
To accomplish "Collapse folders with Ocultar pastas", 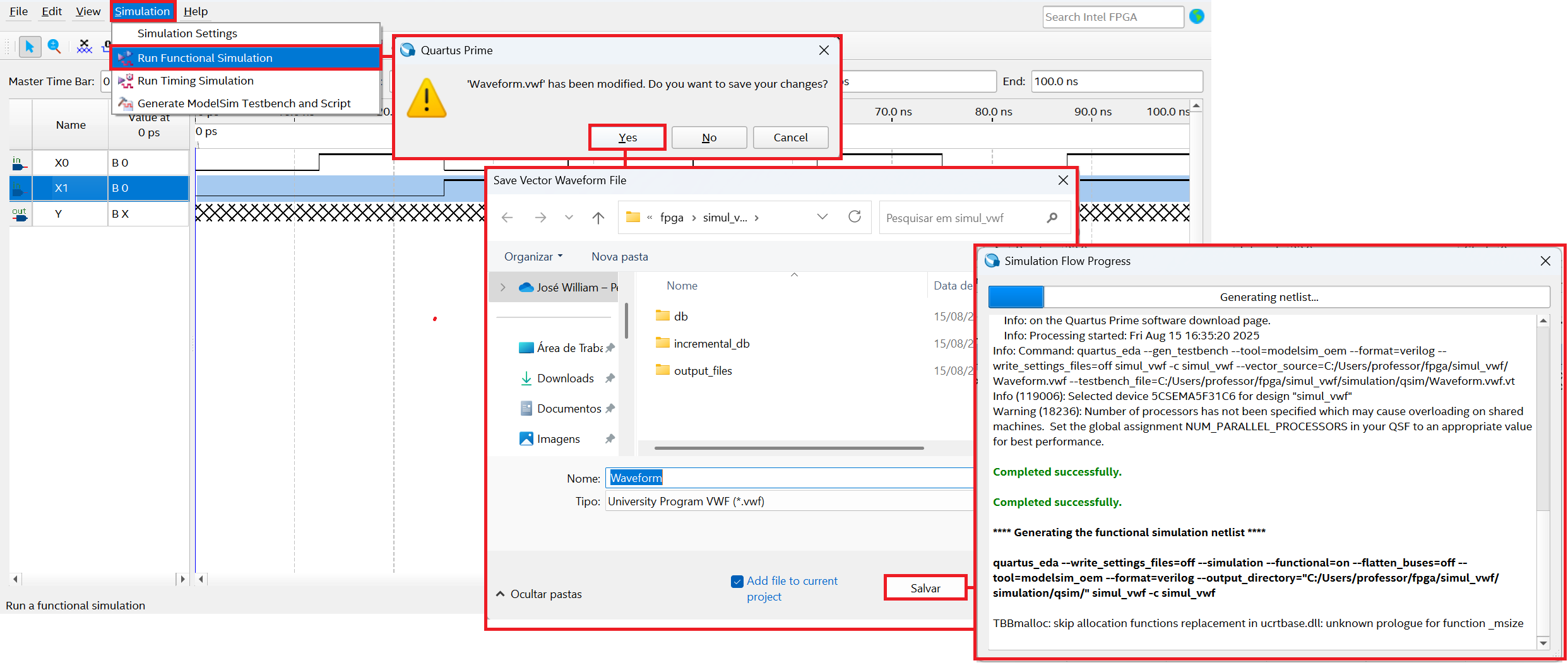I will coord(540,594).
